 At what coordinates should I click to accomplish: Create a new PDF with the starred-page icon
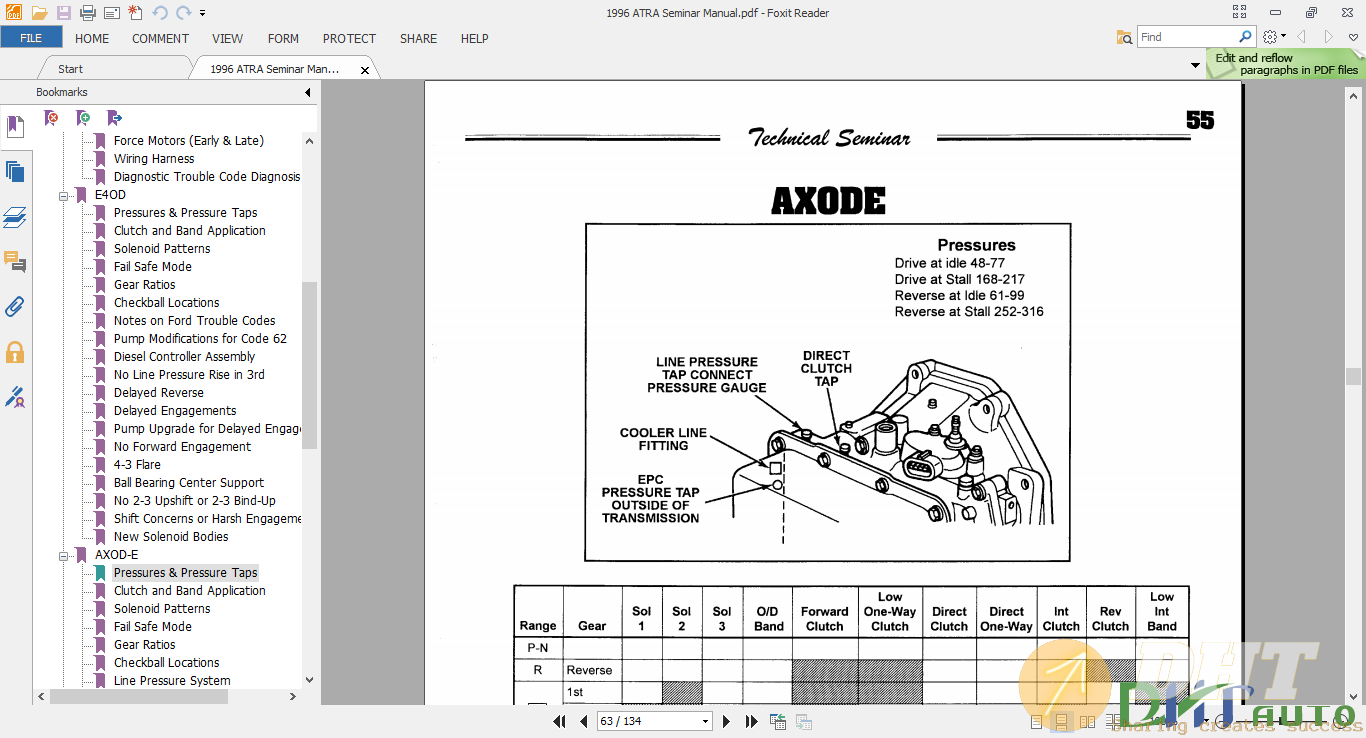tap(135, 13)
